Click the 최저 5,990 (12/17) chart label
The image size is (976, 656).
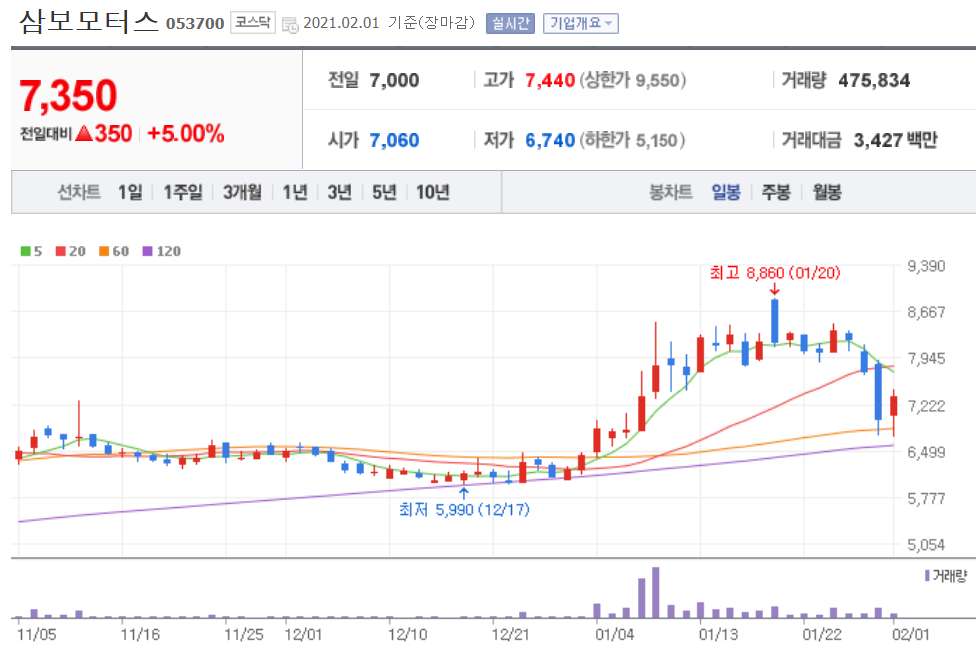coord(464,510)
